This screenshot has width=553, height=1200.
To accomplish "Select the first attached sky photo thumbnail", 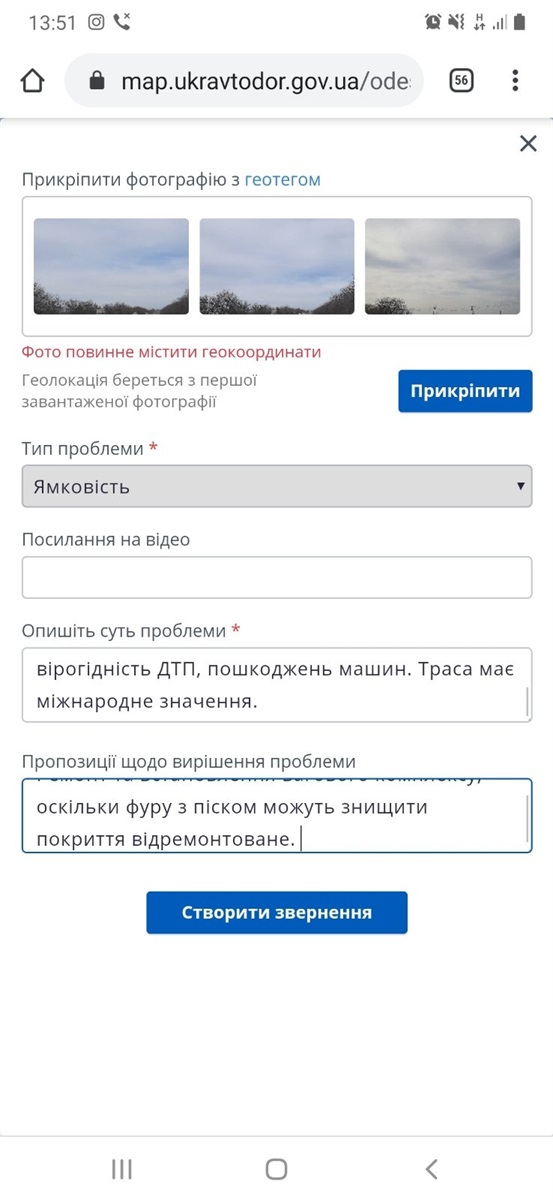I will [111, 266].
